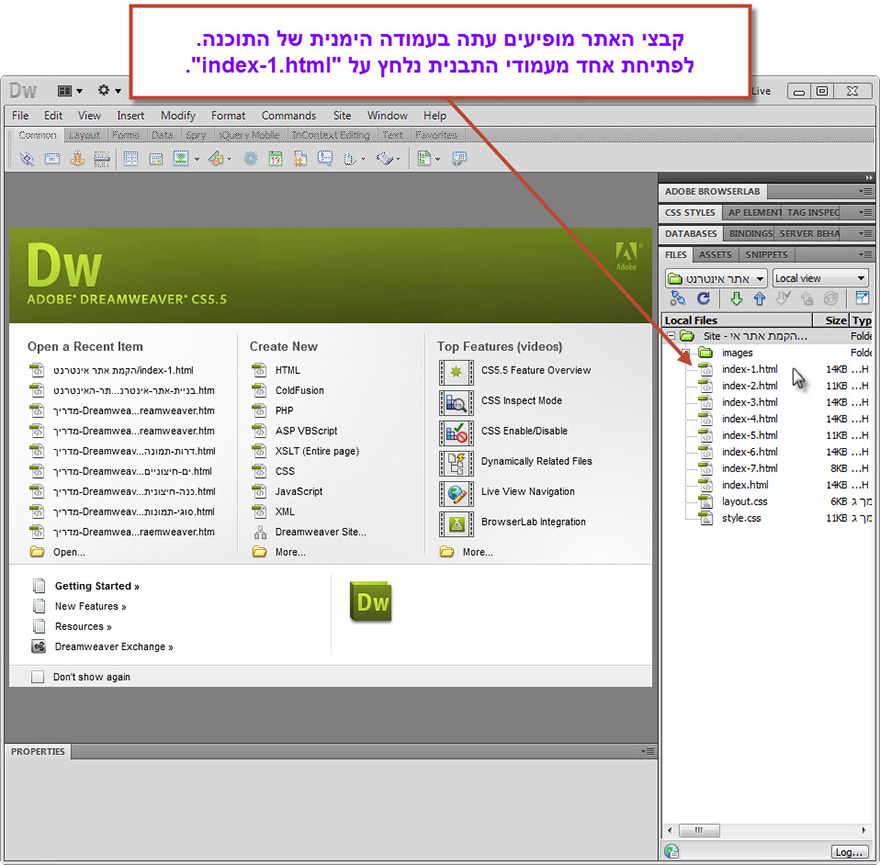Click the Date calendar icon

coord(275,159)
